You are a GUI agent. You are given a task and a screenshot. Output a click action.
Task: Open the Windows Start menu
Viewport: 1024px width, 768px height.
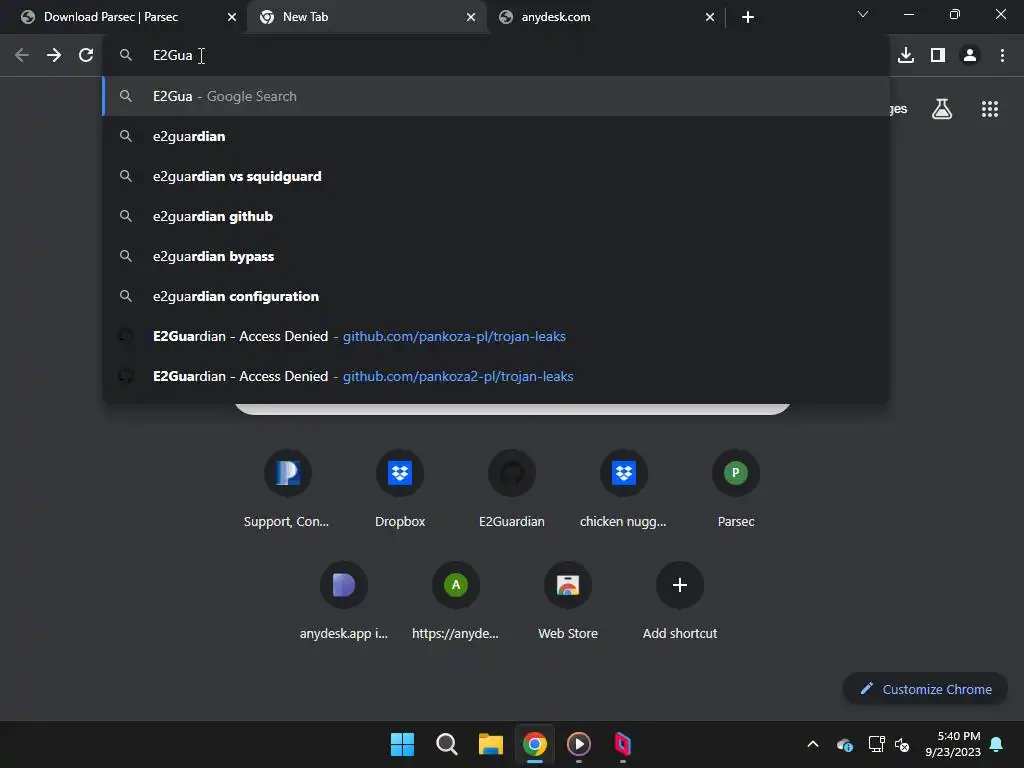[402, 744]
